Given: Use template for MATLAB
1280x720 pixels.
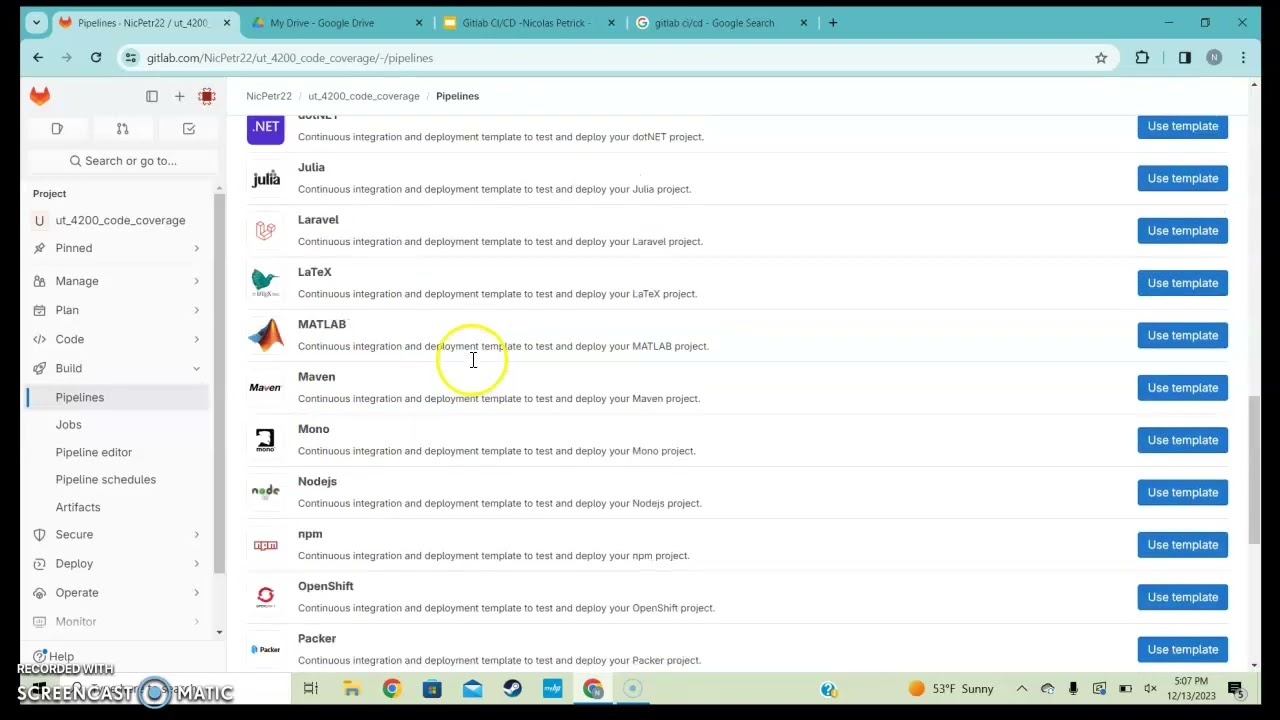Looking at the screenshot, I should pos(1182,335).
